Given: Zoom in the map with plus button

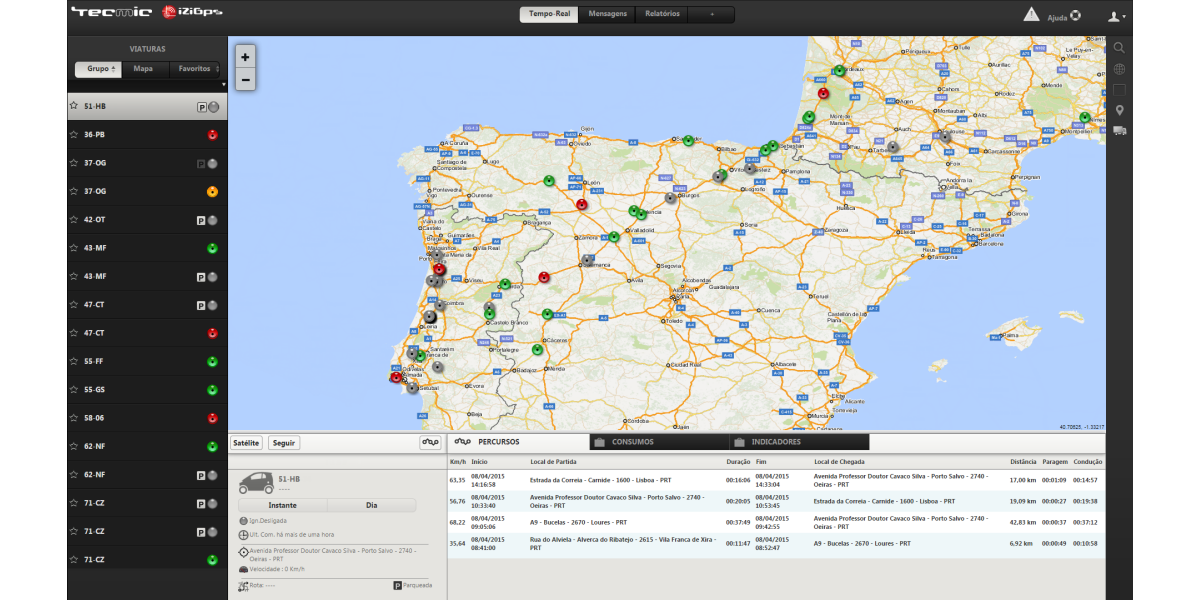Looking at the screenshot, I should click(x=245, y=58).
